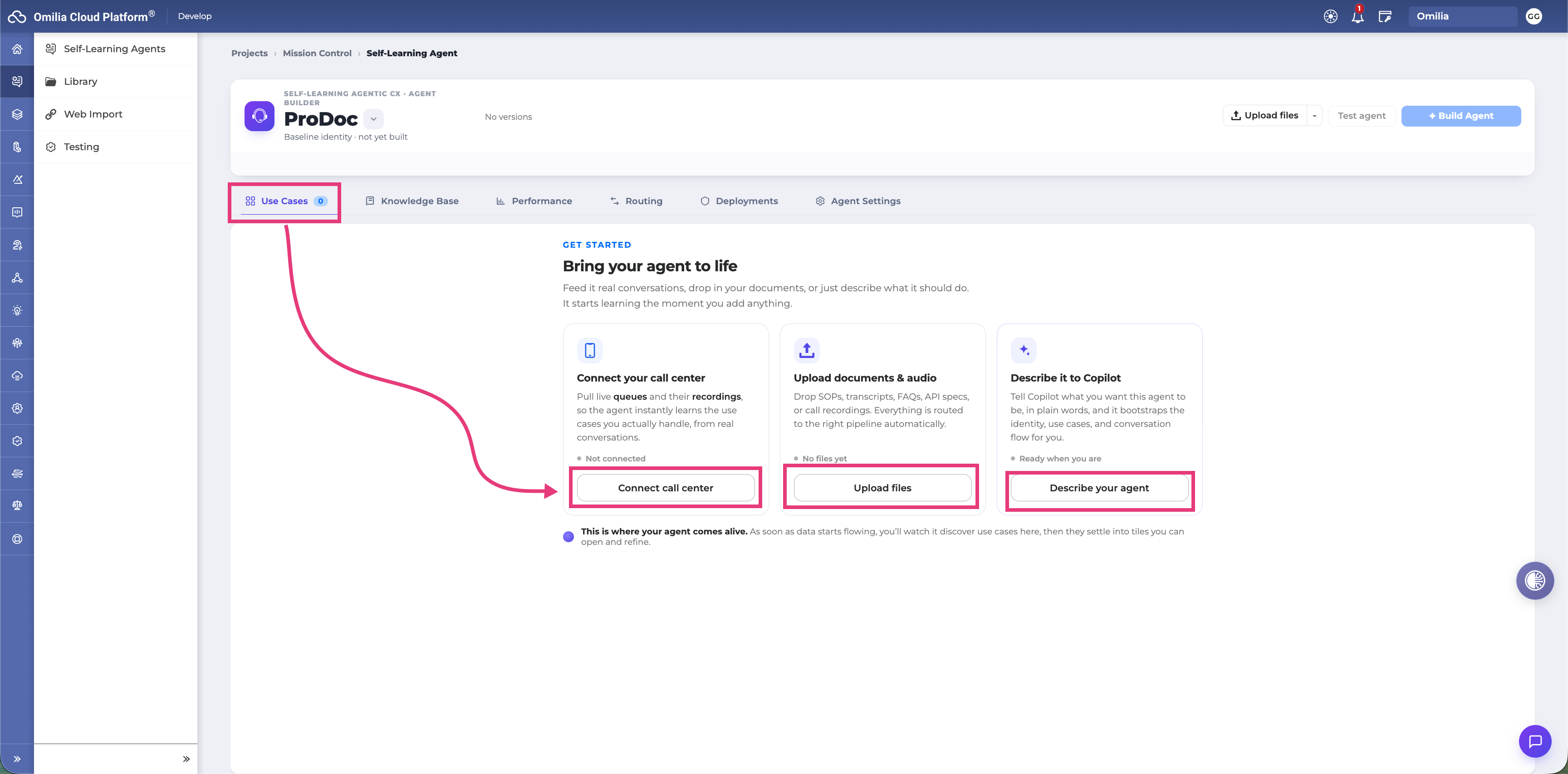
Task: Open the Agent Settings tab
Action: [858, 201]
